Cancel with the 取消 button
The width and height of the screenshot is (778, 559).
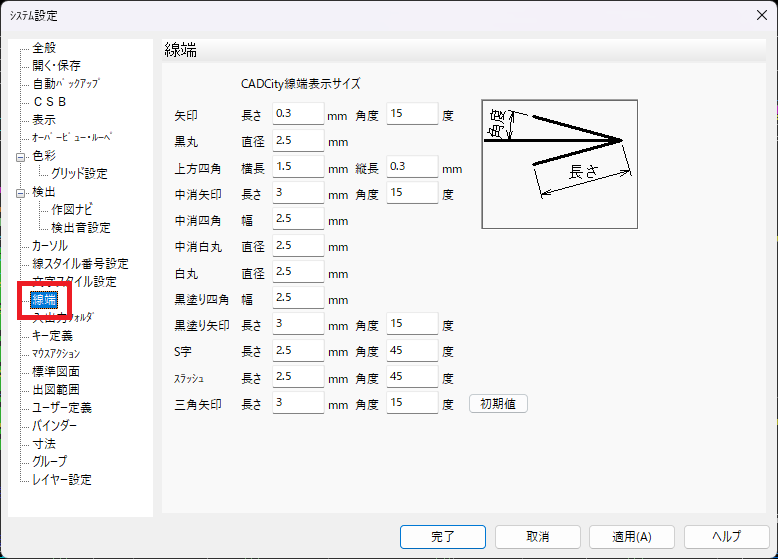(x=537, y=537)
